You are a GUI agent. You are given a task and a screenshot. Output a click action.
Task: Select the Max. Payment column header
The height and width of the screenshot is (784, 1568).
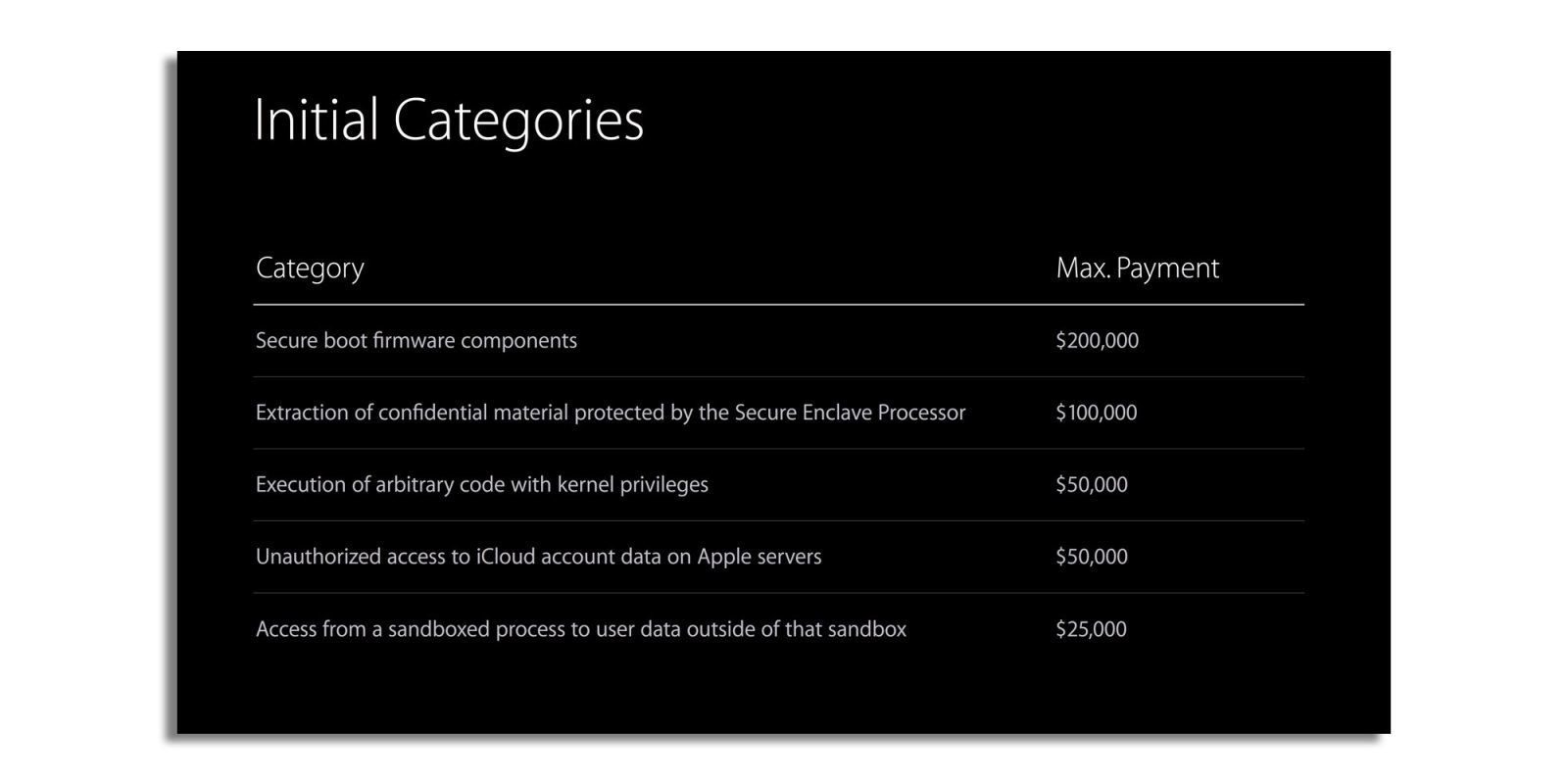click(x=1137, y=268)
